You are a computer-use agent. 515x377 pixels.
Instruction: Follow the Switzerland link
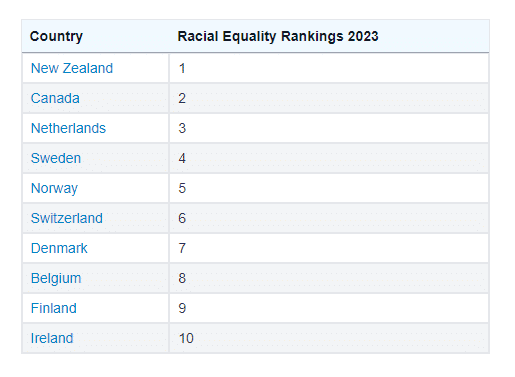[x=67, y=218]
